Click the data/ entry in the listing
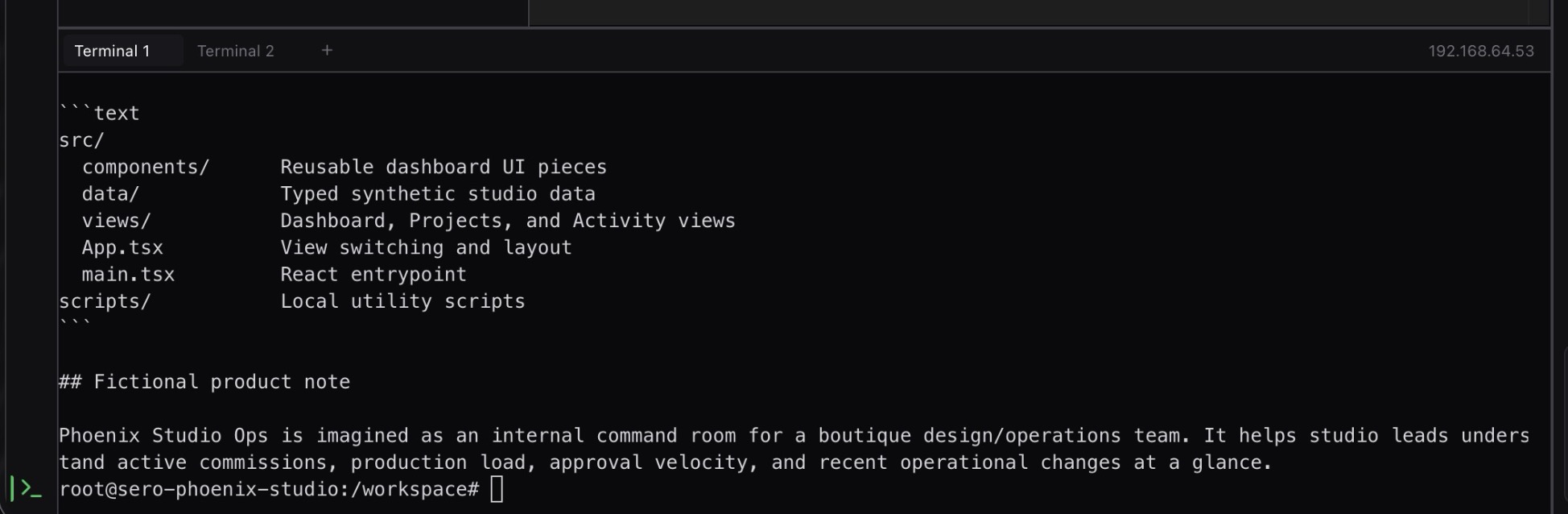Viewport: 1568px width, 514px height. pos(110,194)
